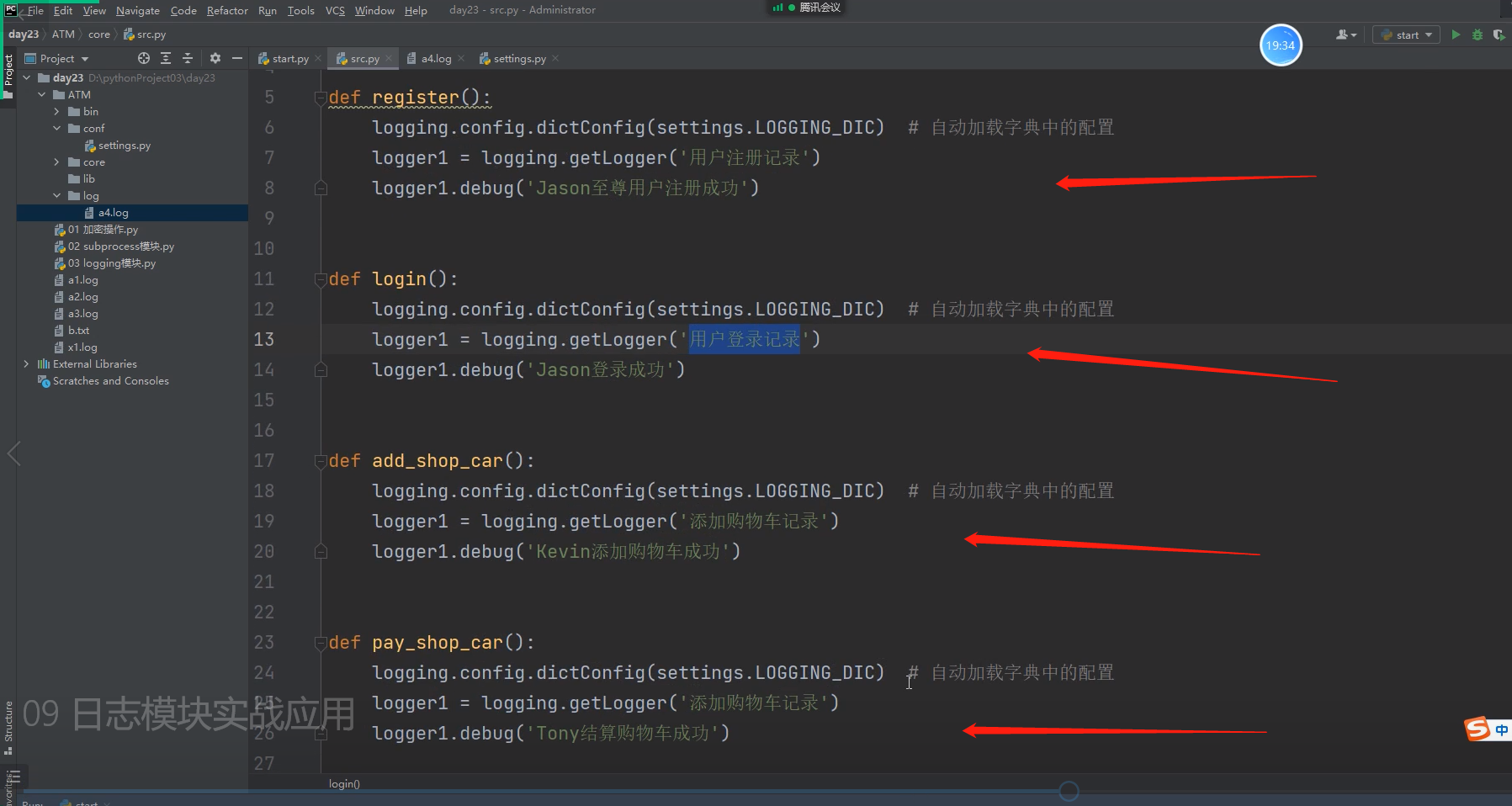Image resolution: width=1512 pixels, height=806 pixels.
Task: Collapse the day23 root folder
Action: [27, 77]
